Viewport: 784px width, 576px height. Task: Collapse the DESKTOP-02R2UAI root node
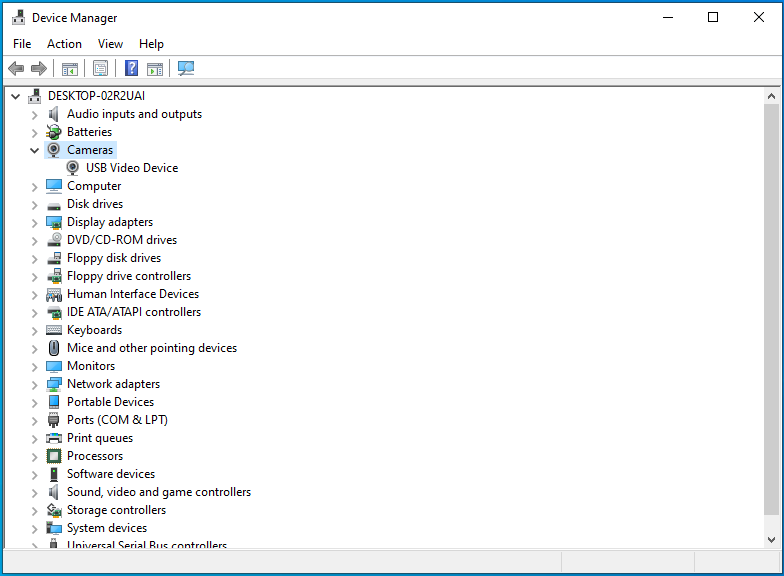click(x=15, y=96)
